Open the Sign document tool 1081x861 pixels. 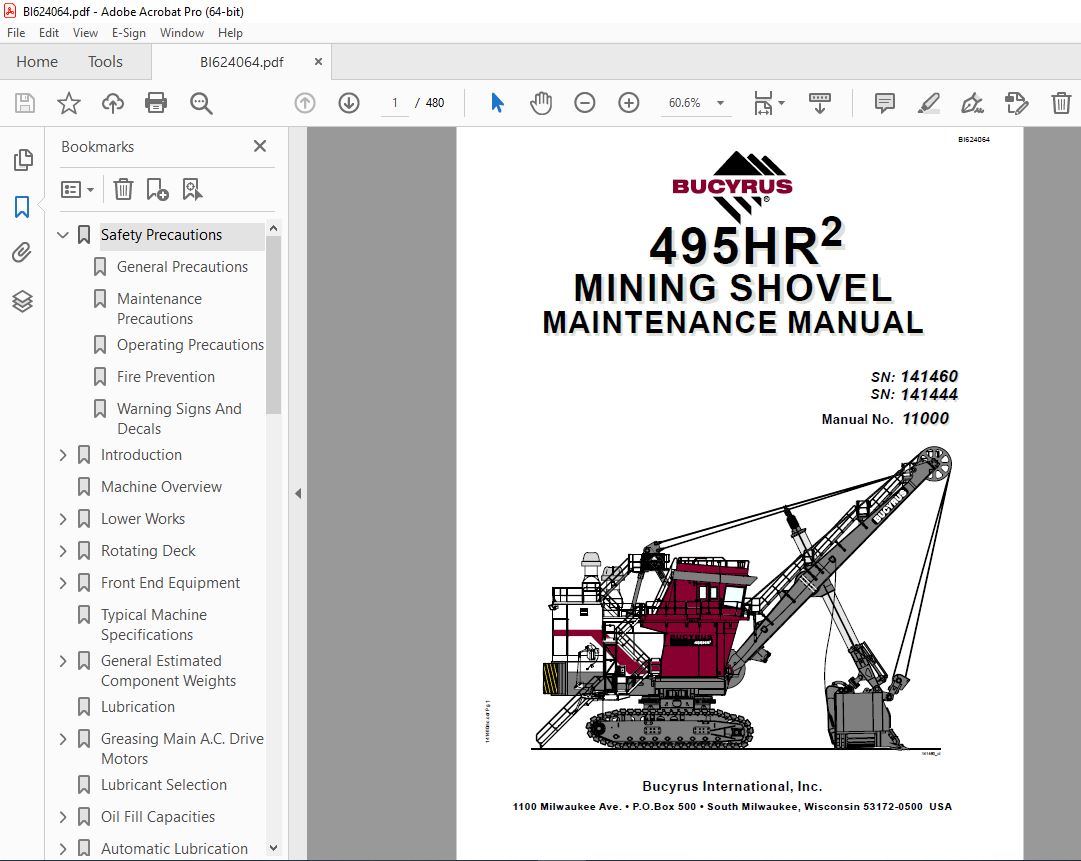[973, 103]
